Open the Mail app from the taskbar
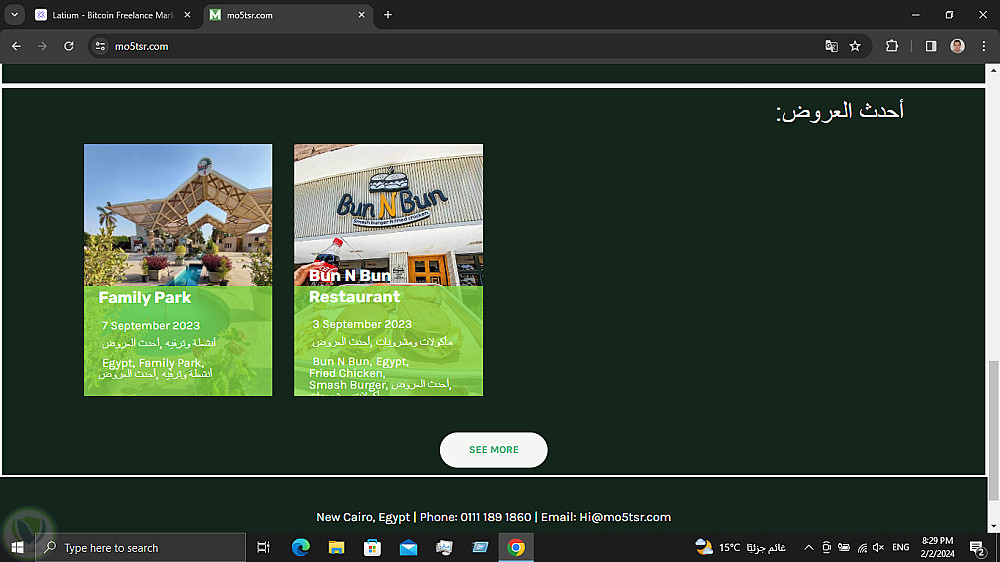The height and width of the screenshot is (562, 1000). 408,547
